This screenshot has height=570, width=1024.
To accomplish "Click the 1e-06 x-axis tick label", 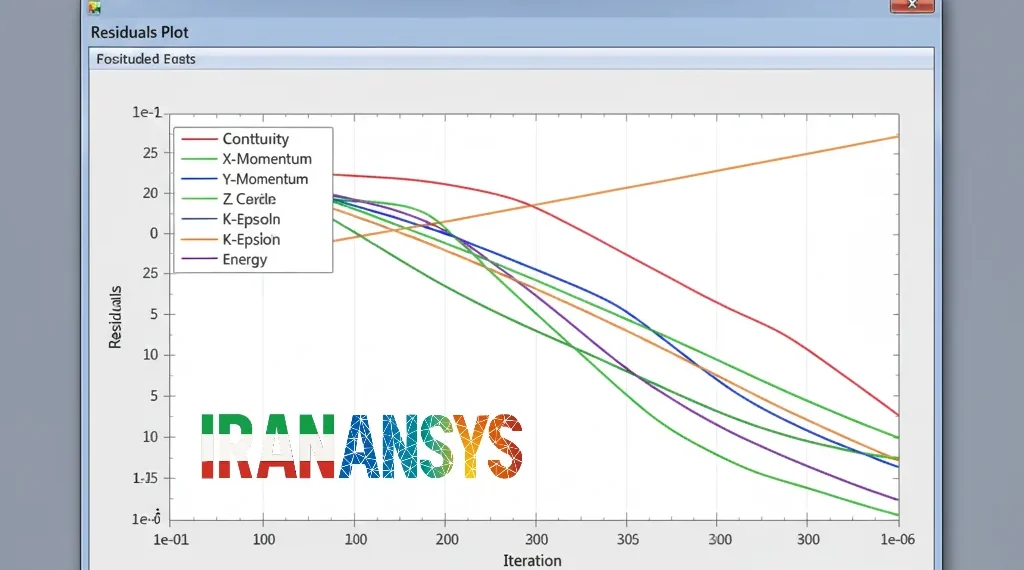I will 897,539.
